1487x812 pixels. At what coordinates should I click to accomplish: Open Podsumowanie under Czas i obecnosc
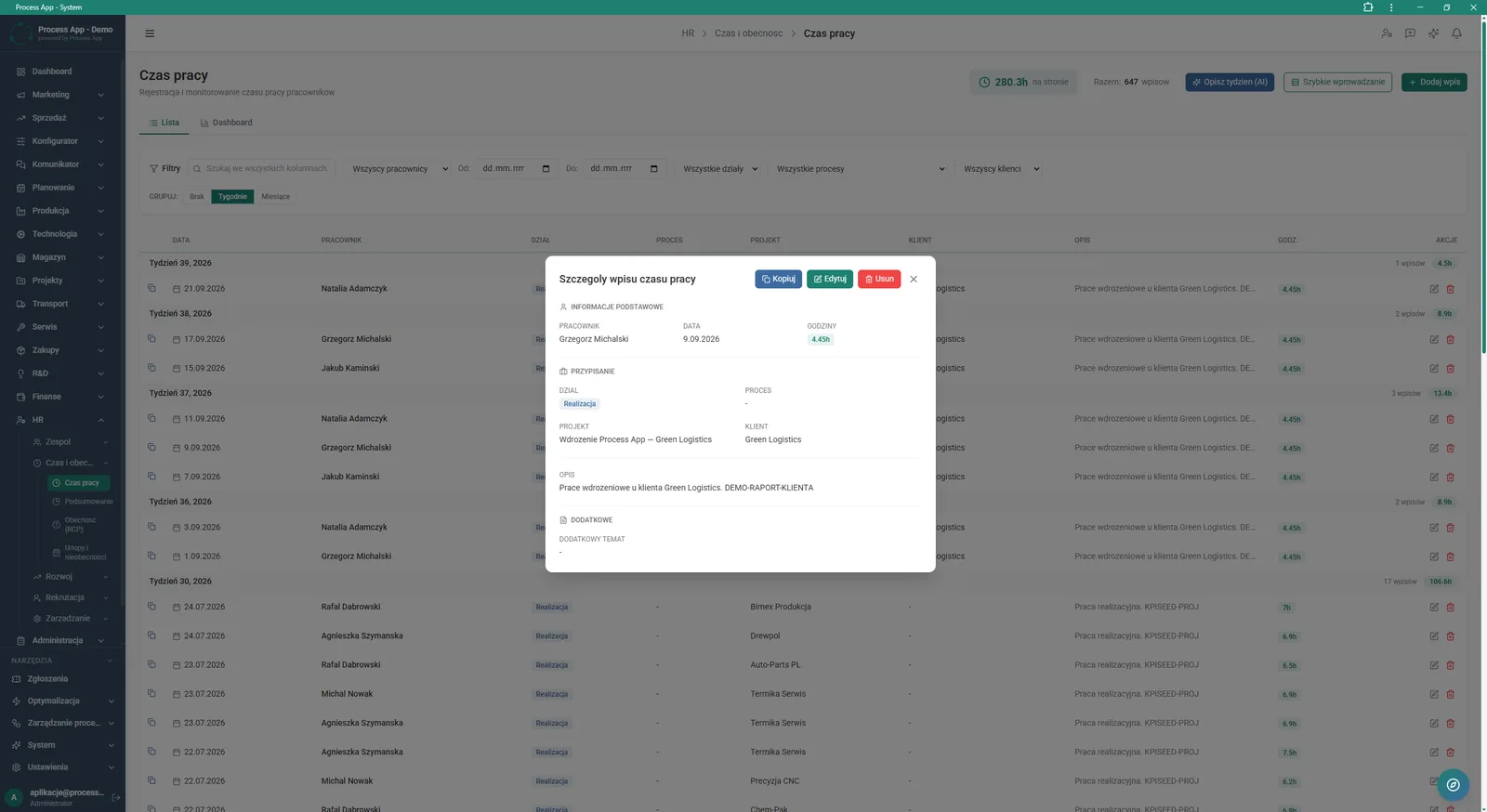coord(83,502)
